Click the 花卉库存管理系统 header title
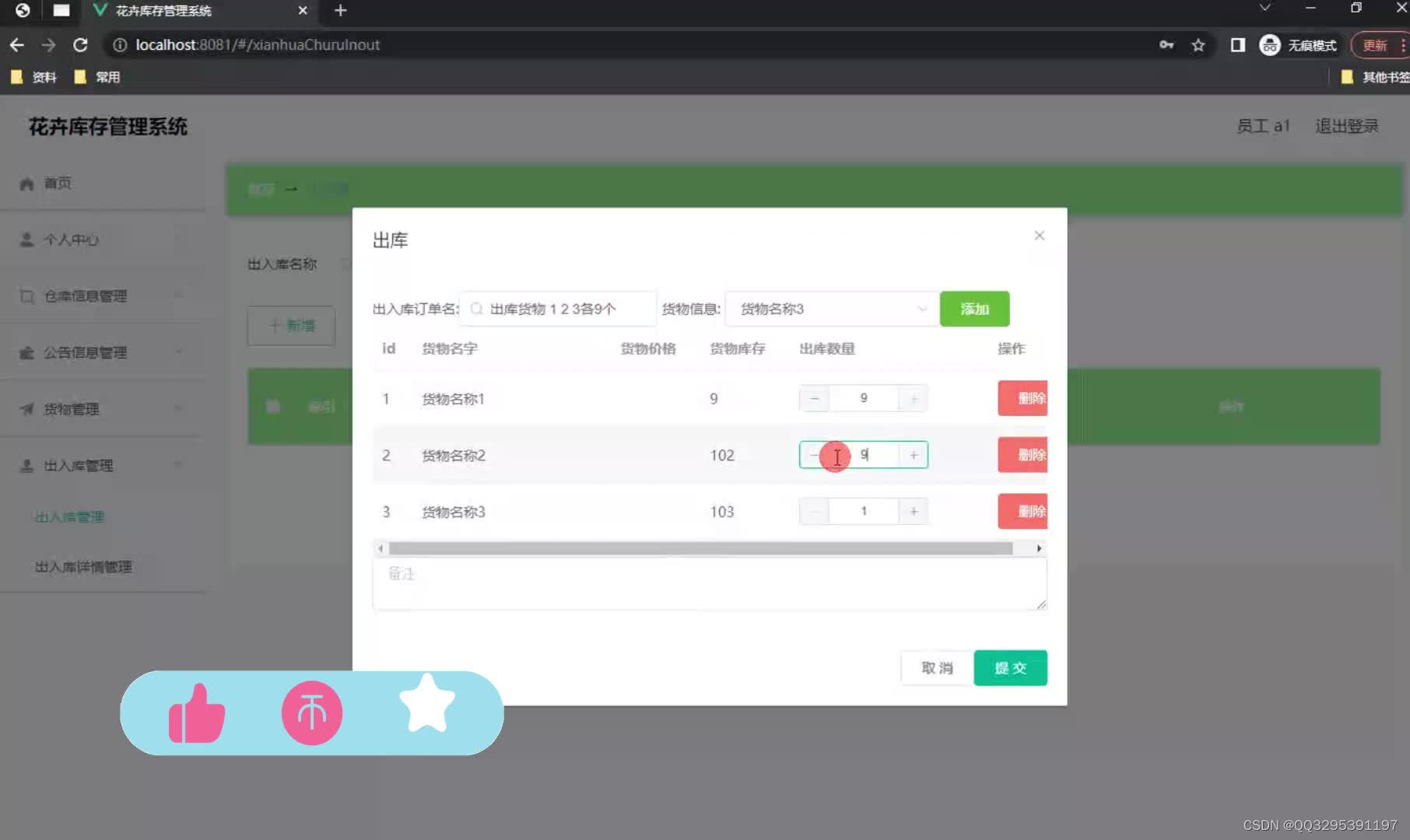 click(x=108, y=126)
